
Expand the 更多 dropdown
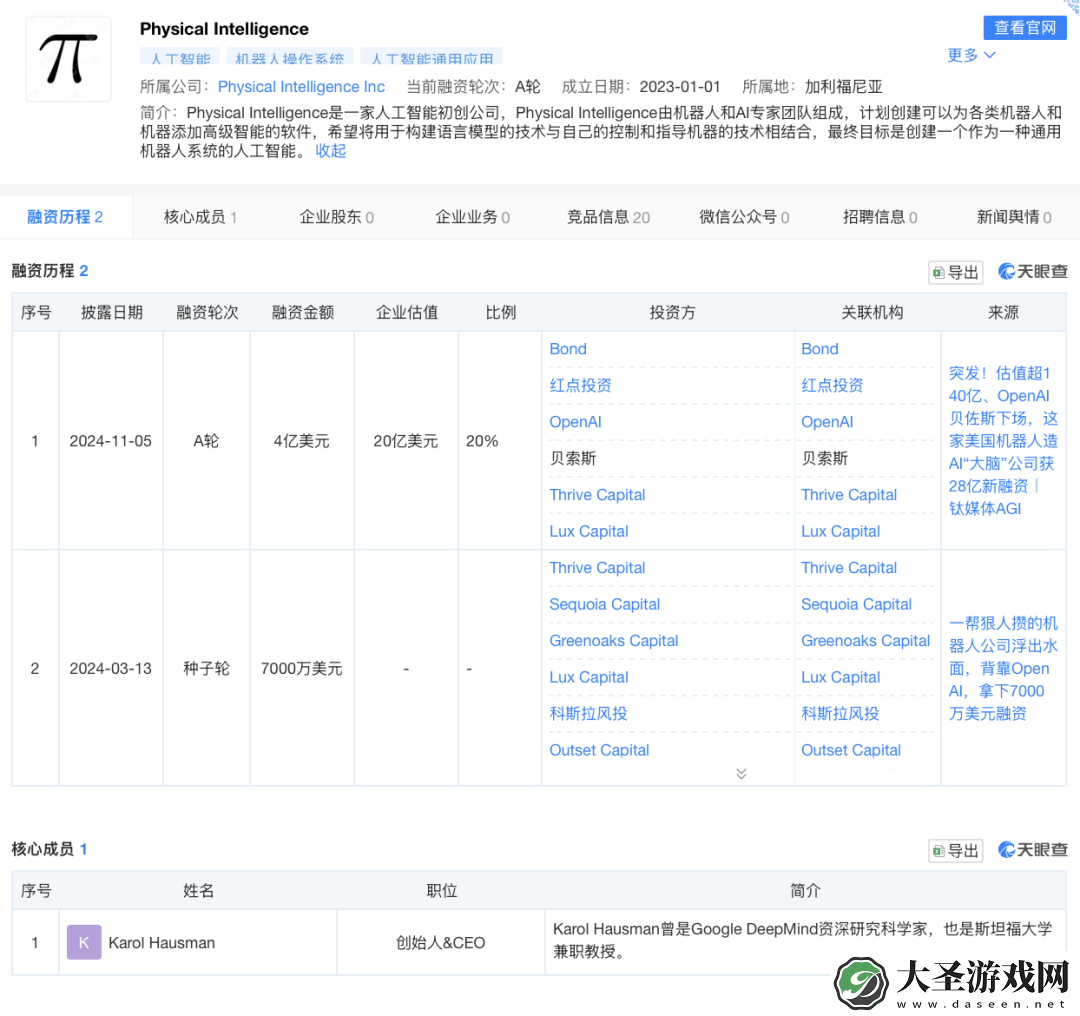(971, 55)
